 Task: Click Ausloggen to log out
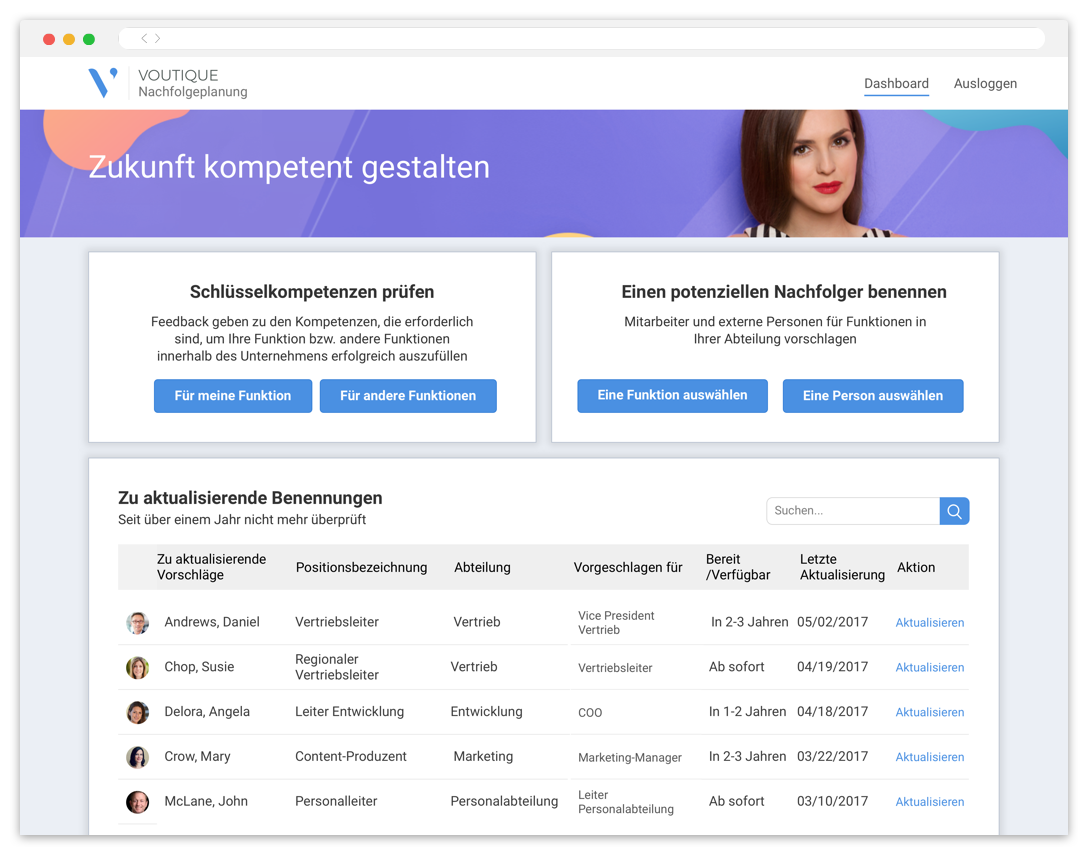click(985, 84)
